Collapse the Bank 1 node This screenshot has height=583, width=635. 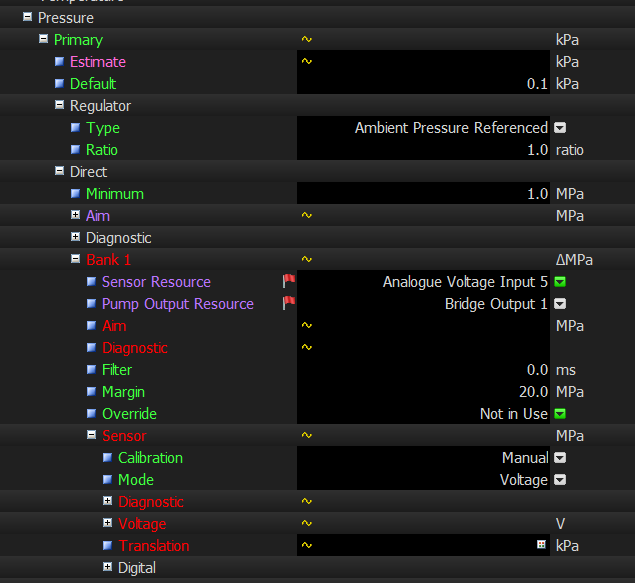click(x=75, y=259)
